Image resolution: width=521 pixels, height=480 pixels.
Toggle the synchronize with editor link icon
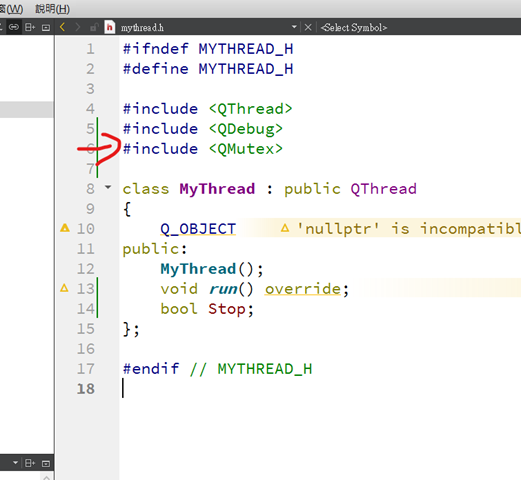[x=13, y=27]
